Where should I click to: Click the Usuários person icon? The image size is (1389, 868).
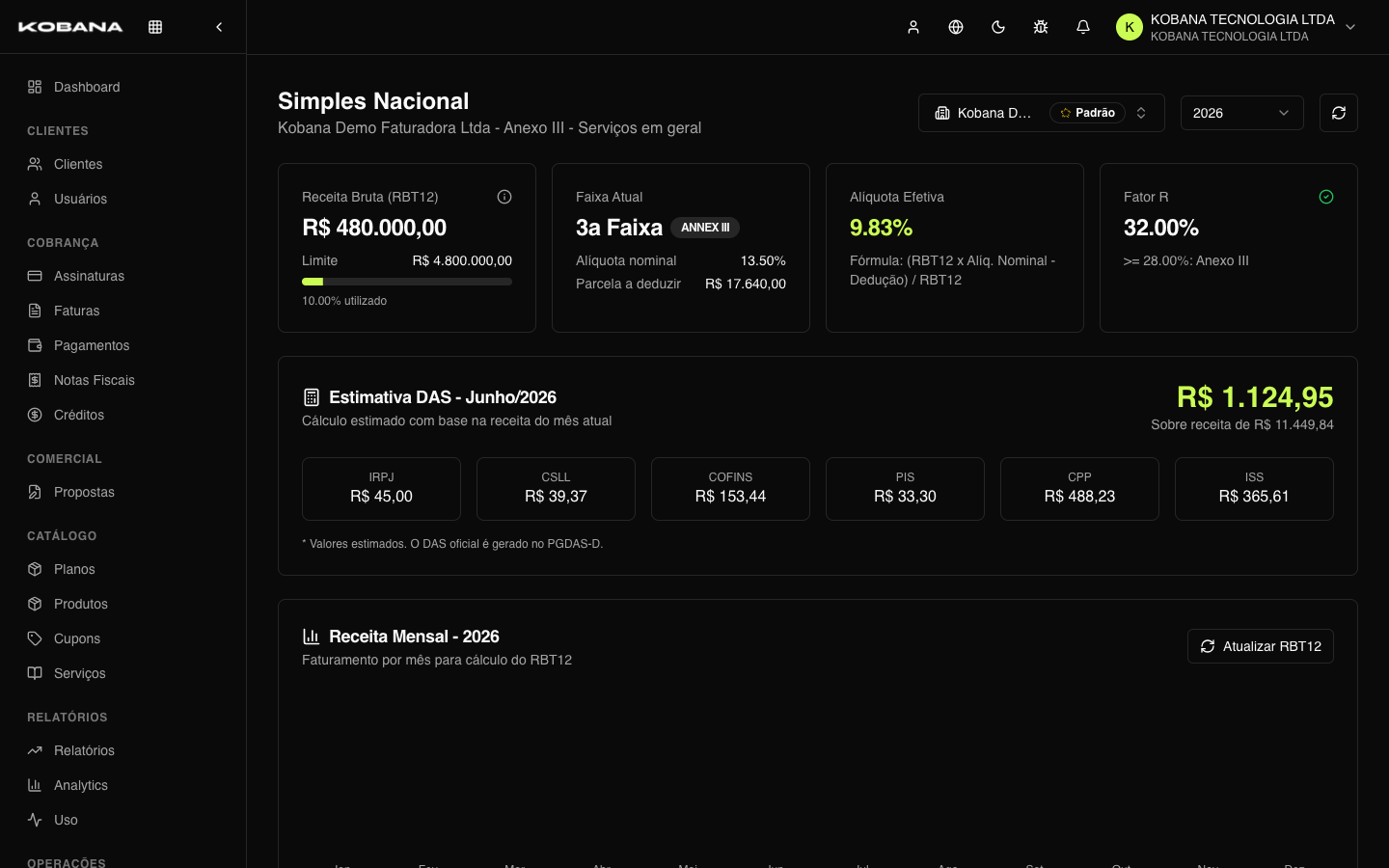coord(35,199)
